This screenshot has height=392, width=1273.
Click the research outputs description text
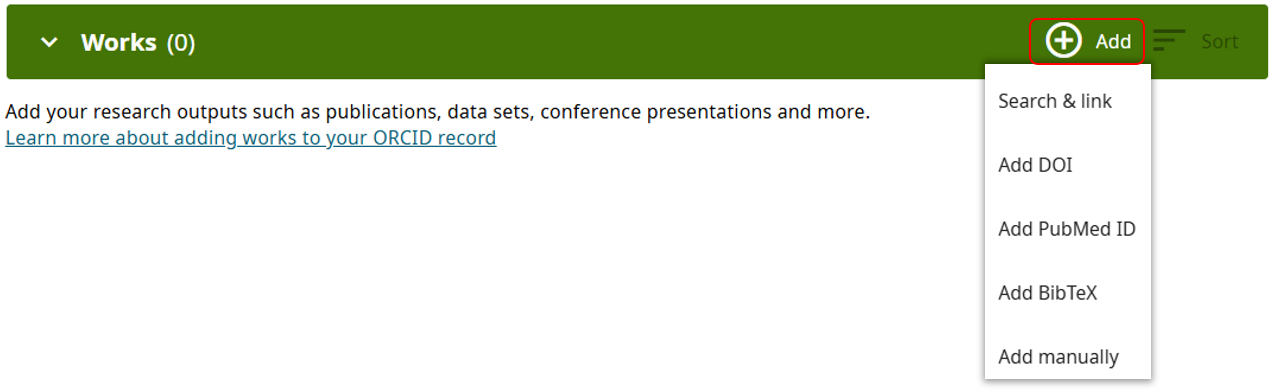438,112
